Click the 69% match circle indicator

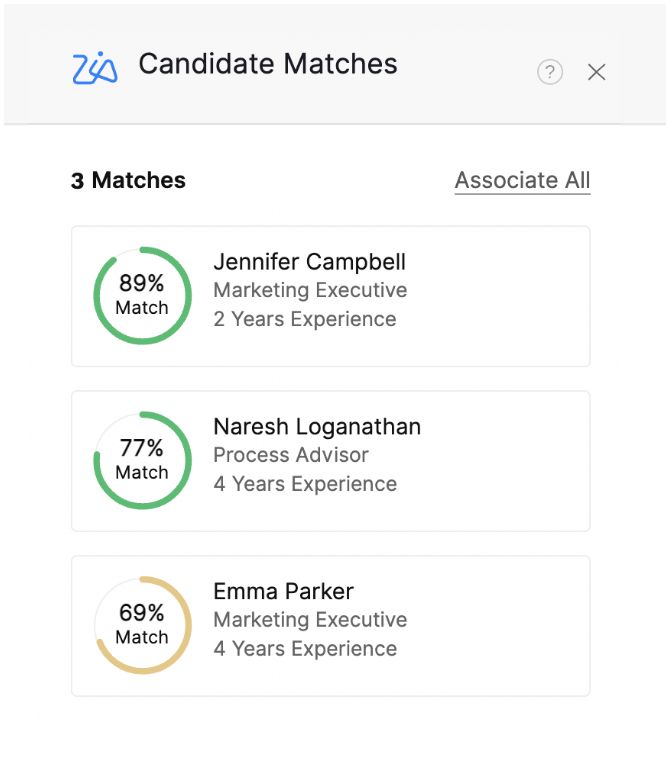pos(142,625)
